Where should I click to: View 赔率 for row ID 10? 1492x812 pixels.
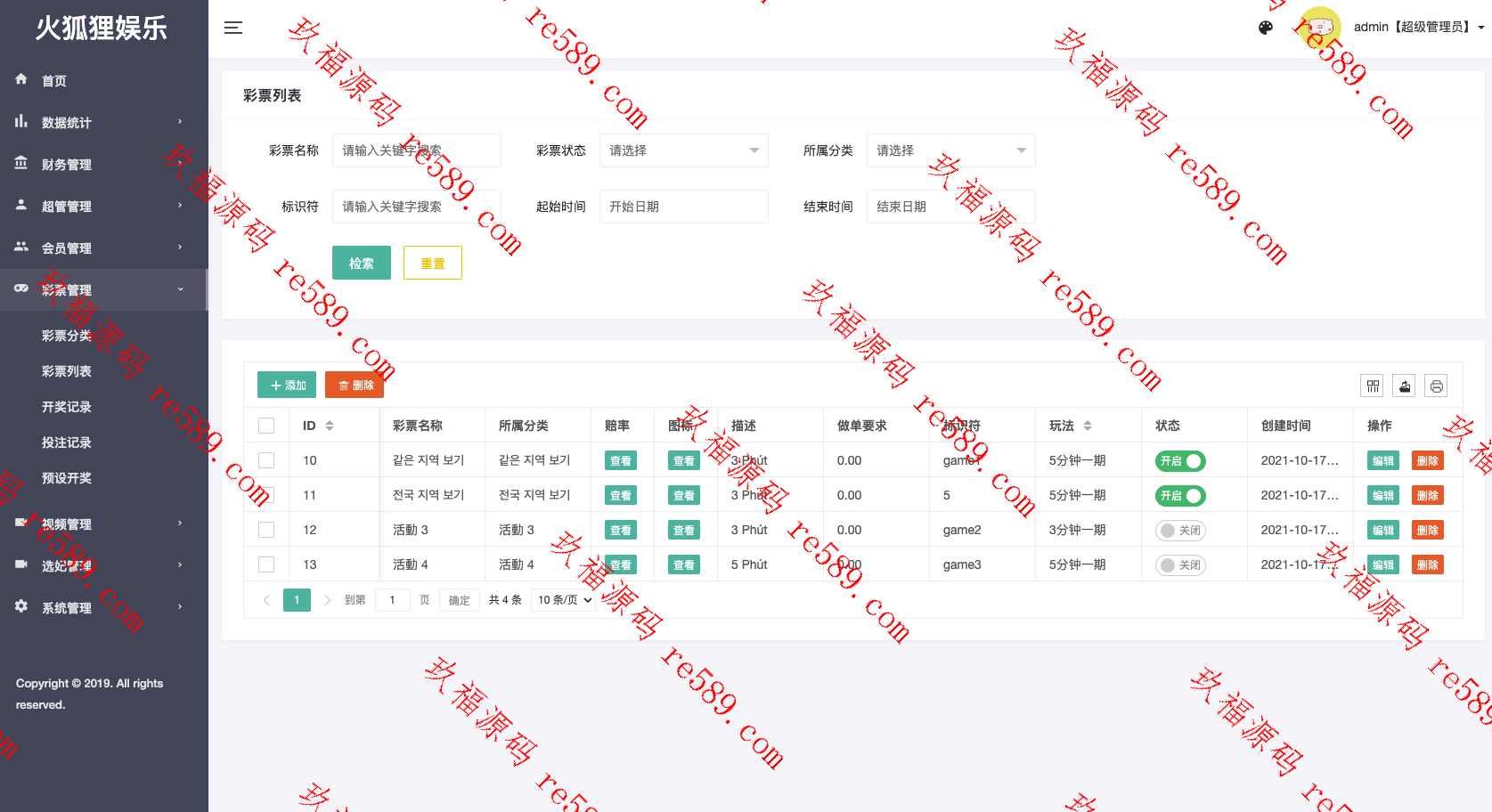tap(621, 460)
